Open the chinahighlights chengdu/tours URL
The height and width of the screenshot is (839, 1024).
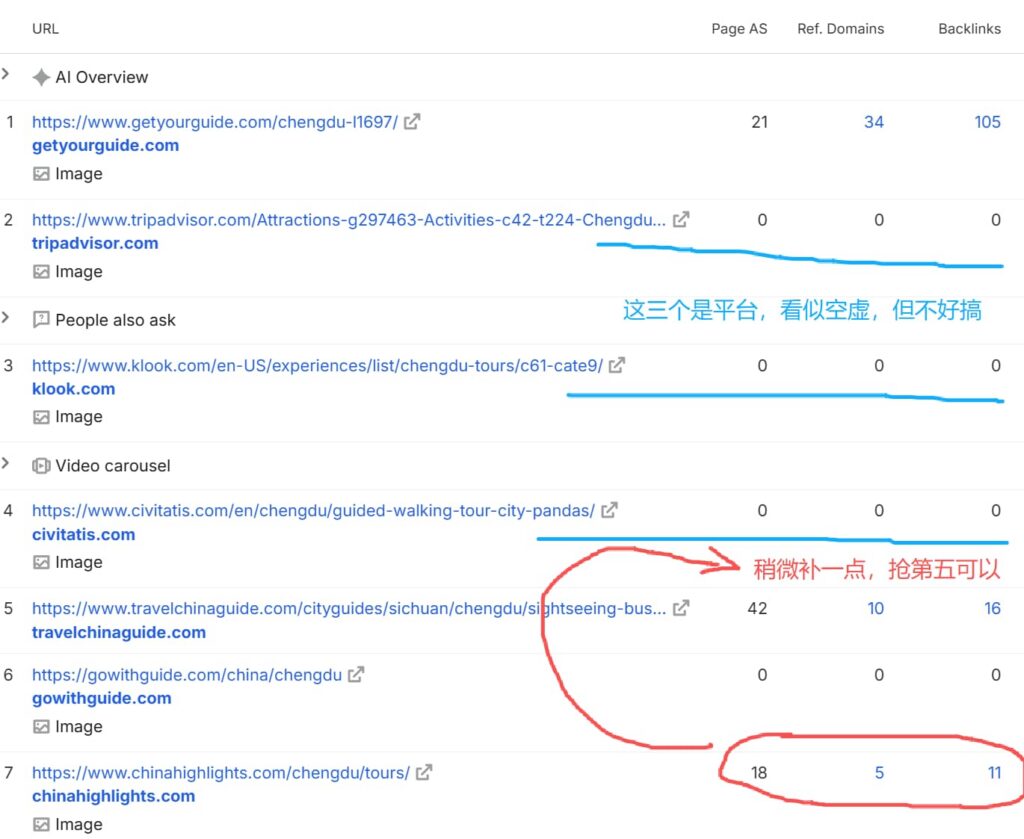coord(221,773)
